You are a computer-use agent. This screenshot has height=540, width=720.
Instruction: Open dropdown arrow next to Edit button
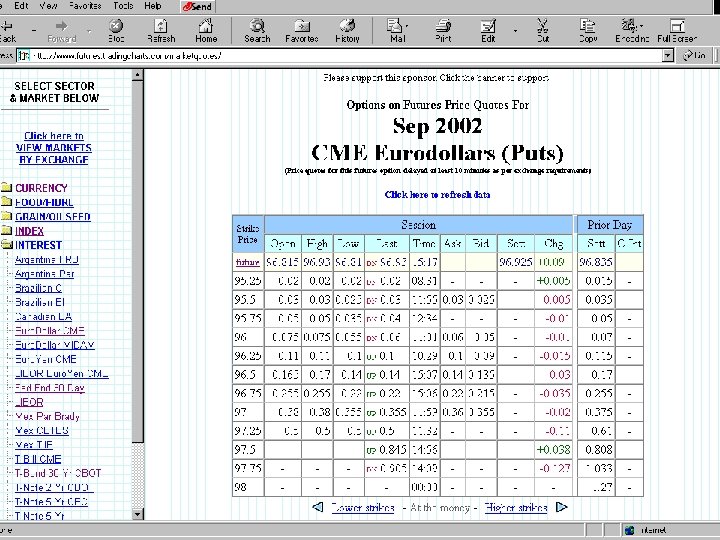[x=515, y=31]
